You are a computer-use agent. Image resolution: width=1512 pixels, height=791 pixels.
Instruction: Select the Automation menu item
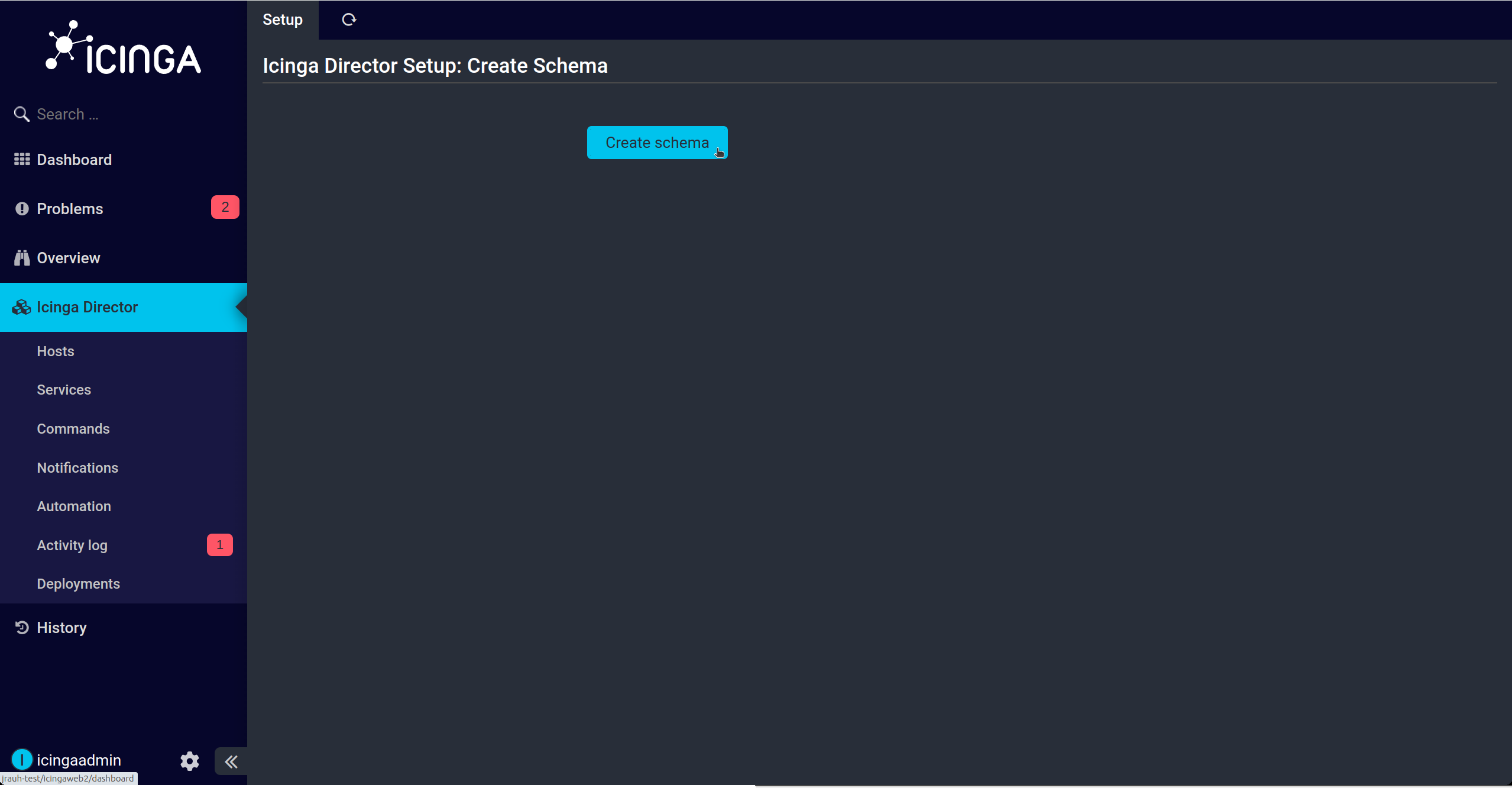(73, 506)
